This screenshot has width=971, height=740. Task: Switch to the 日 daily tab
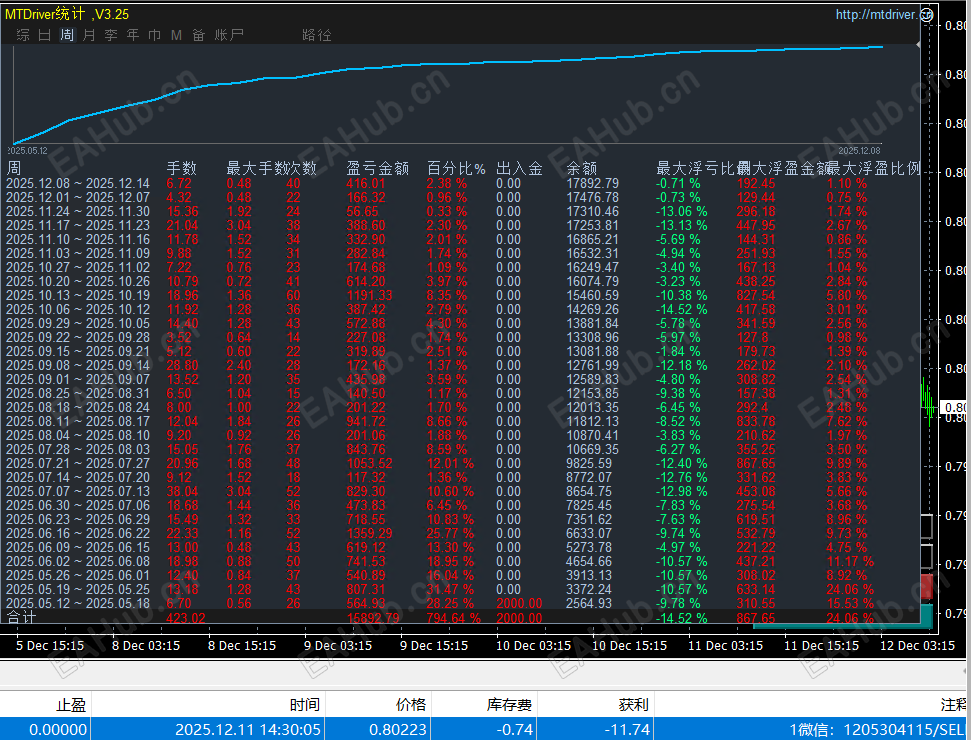[45, 35]
